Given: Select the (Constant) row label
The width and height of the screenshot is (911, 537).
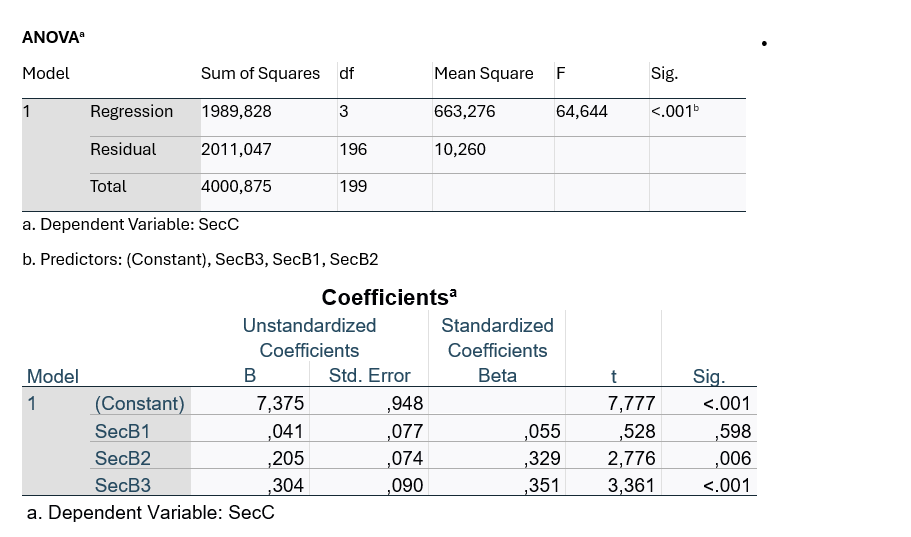Looking at the screenshot, I should click(x=139, y=404).
